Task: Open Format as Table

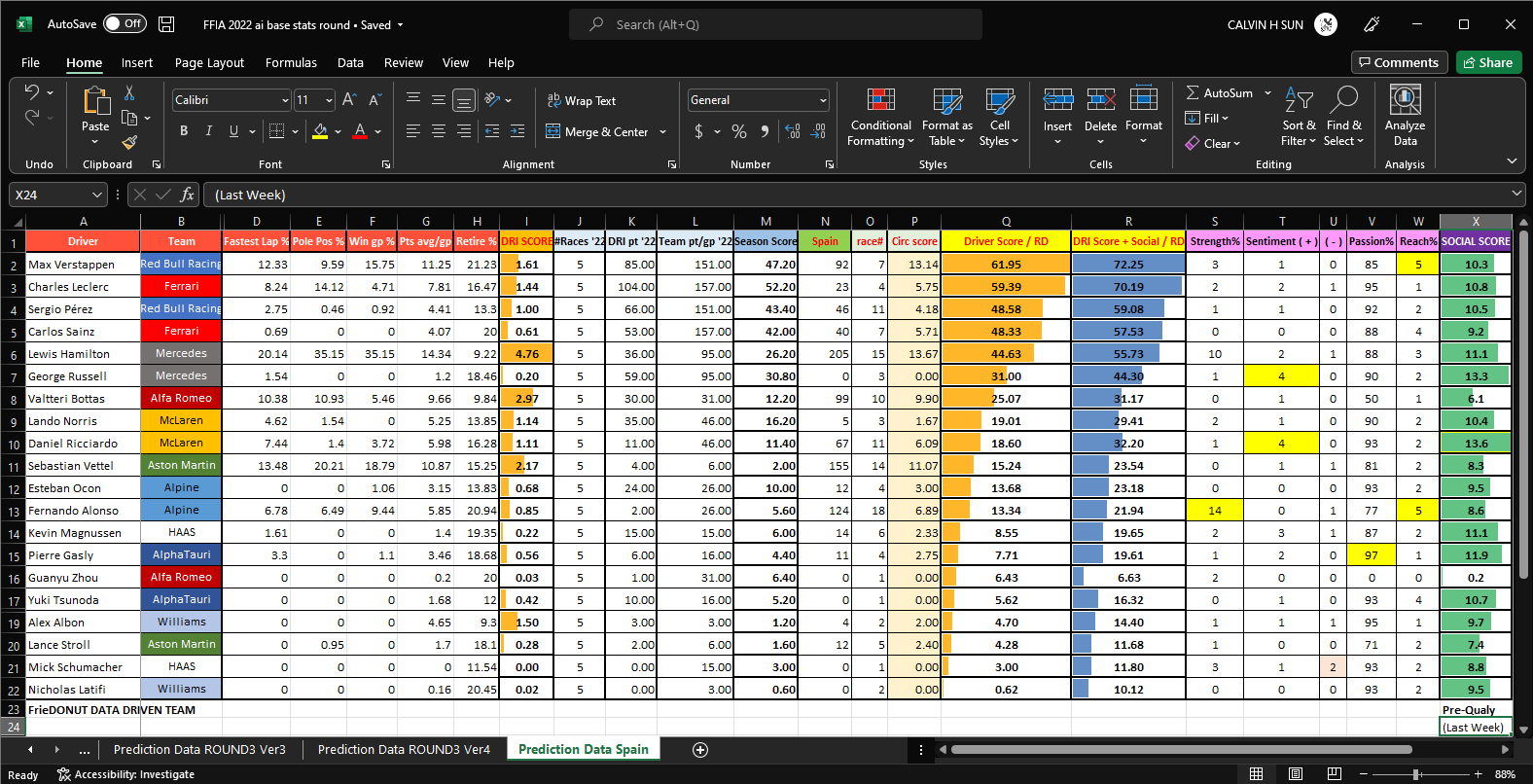Action: pyautogui.click(x=946, y=117)
